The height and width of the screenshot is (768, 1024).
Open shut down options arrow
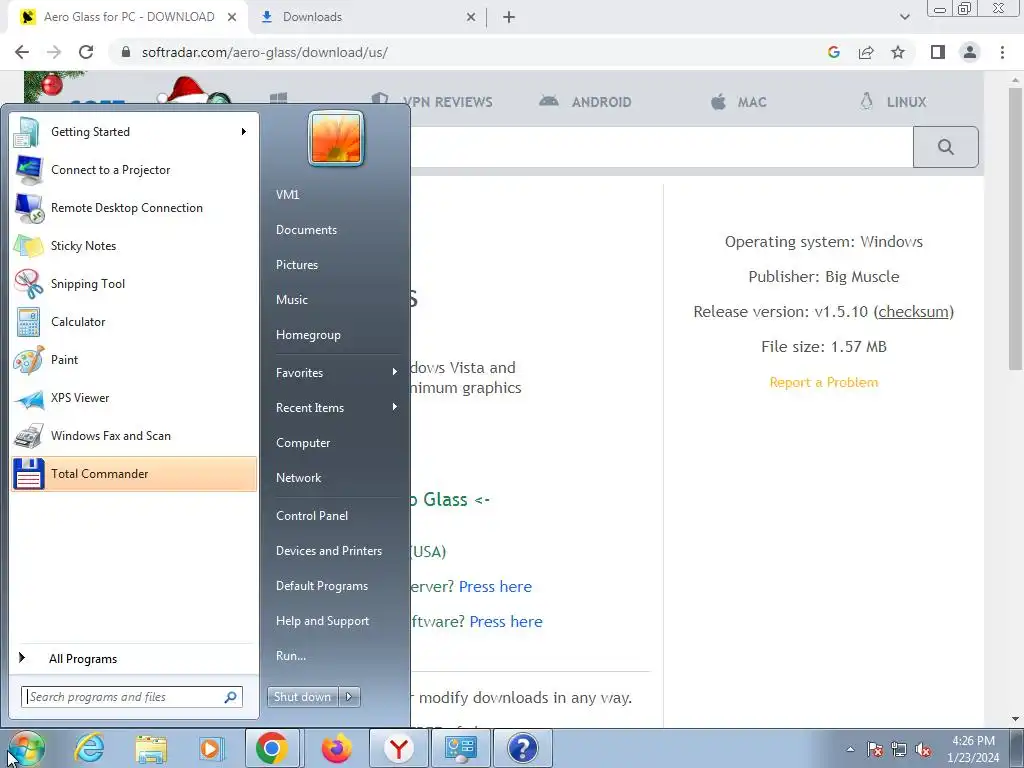(x=349, y=697)
